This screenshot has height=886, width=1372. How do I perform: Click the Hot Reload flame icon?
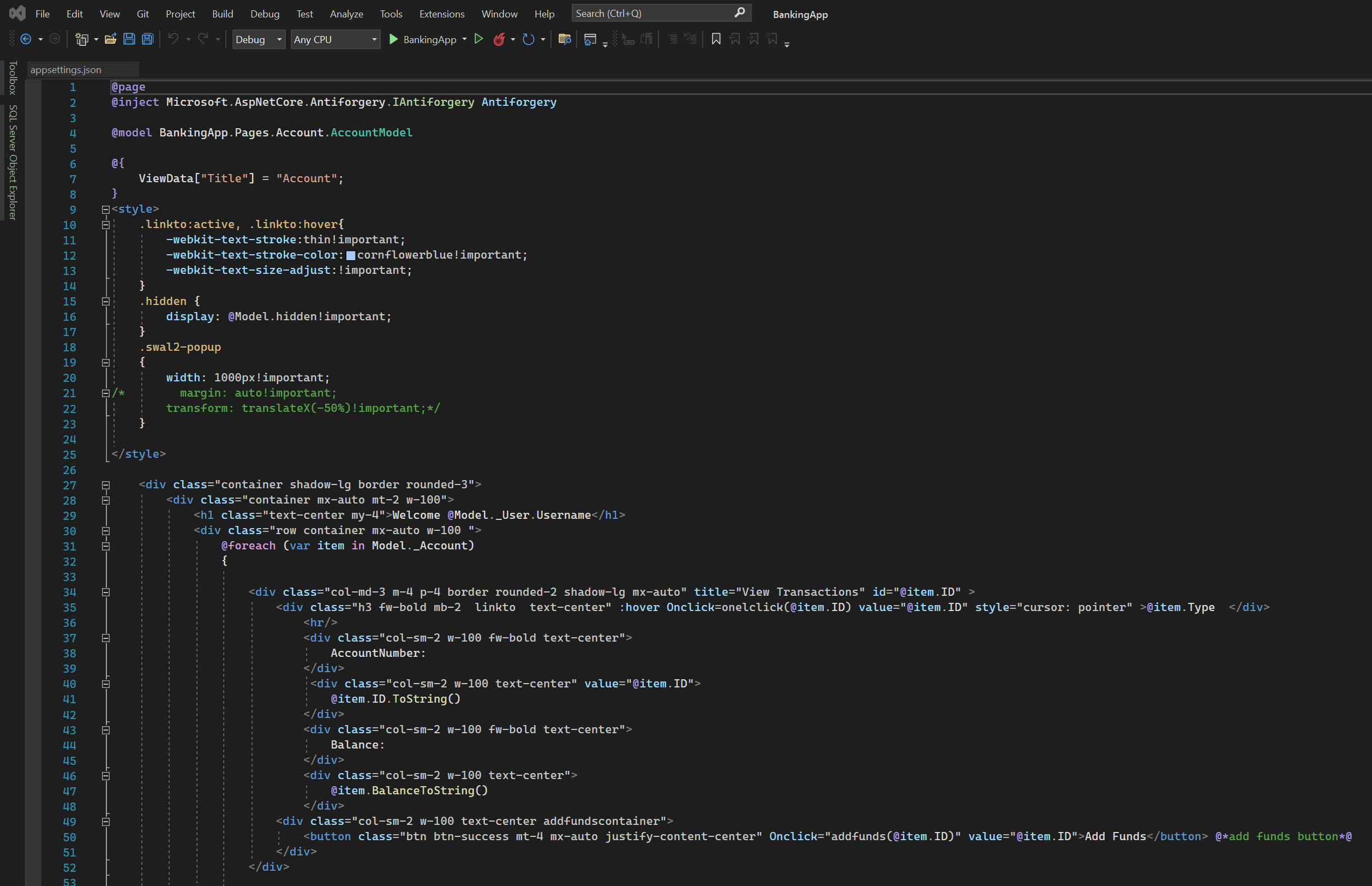[x=499, y=39]
